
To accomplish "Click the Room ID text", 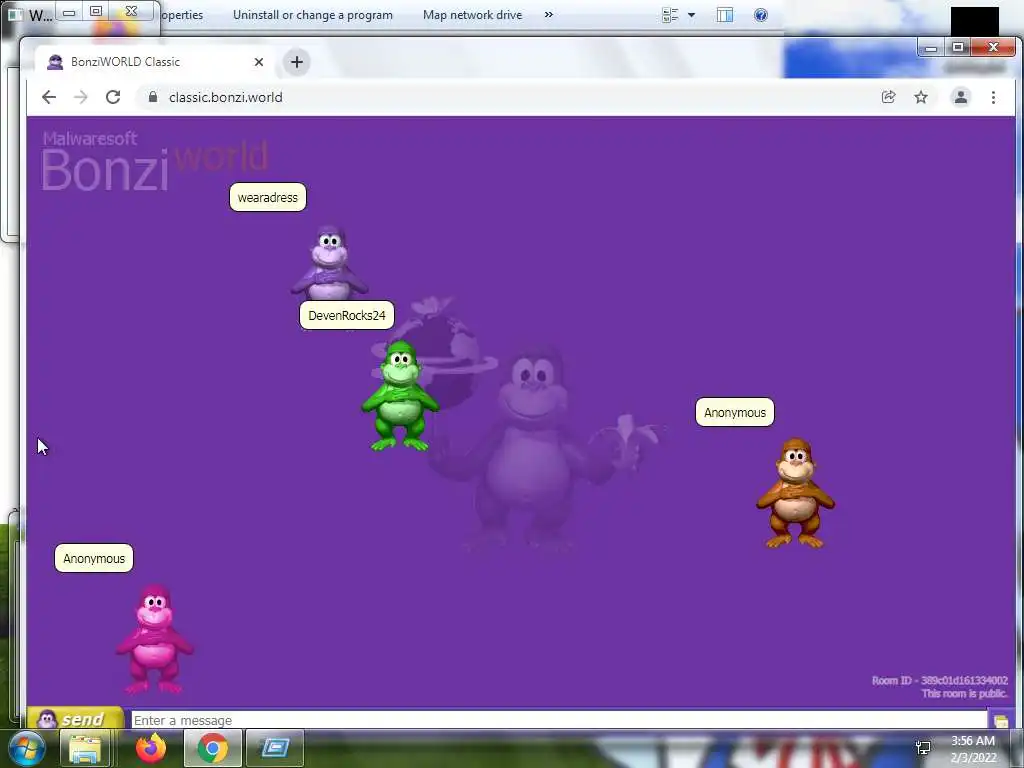I will point(939,680).
